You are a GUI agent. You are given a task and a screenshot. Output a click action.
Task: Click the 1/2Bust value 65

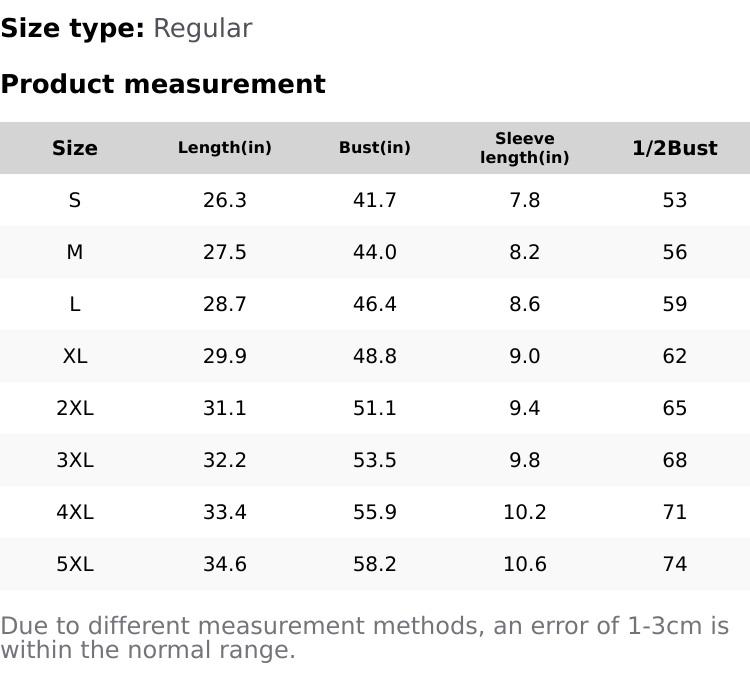[675, 408]
